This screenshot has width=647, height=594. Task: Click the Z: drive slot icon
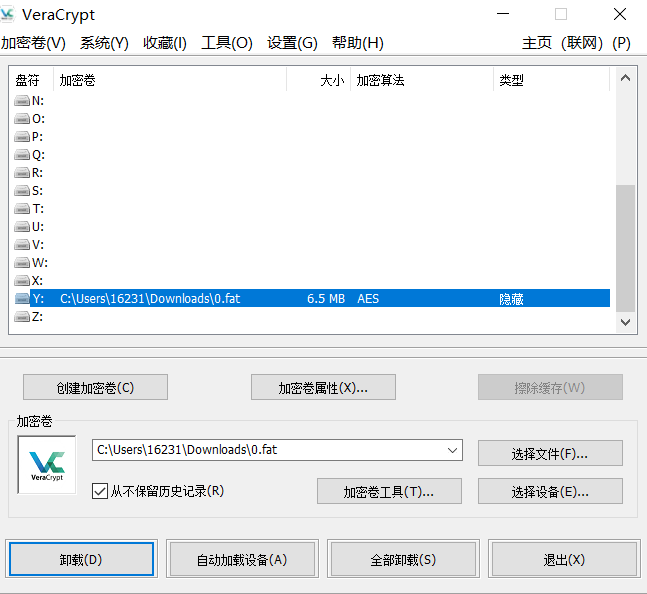point(22,316)
